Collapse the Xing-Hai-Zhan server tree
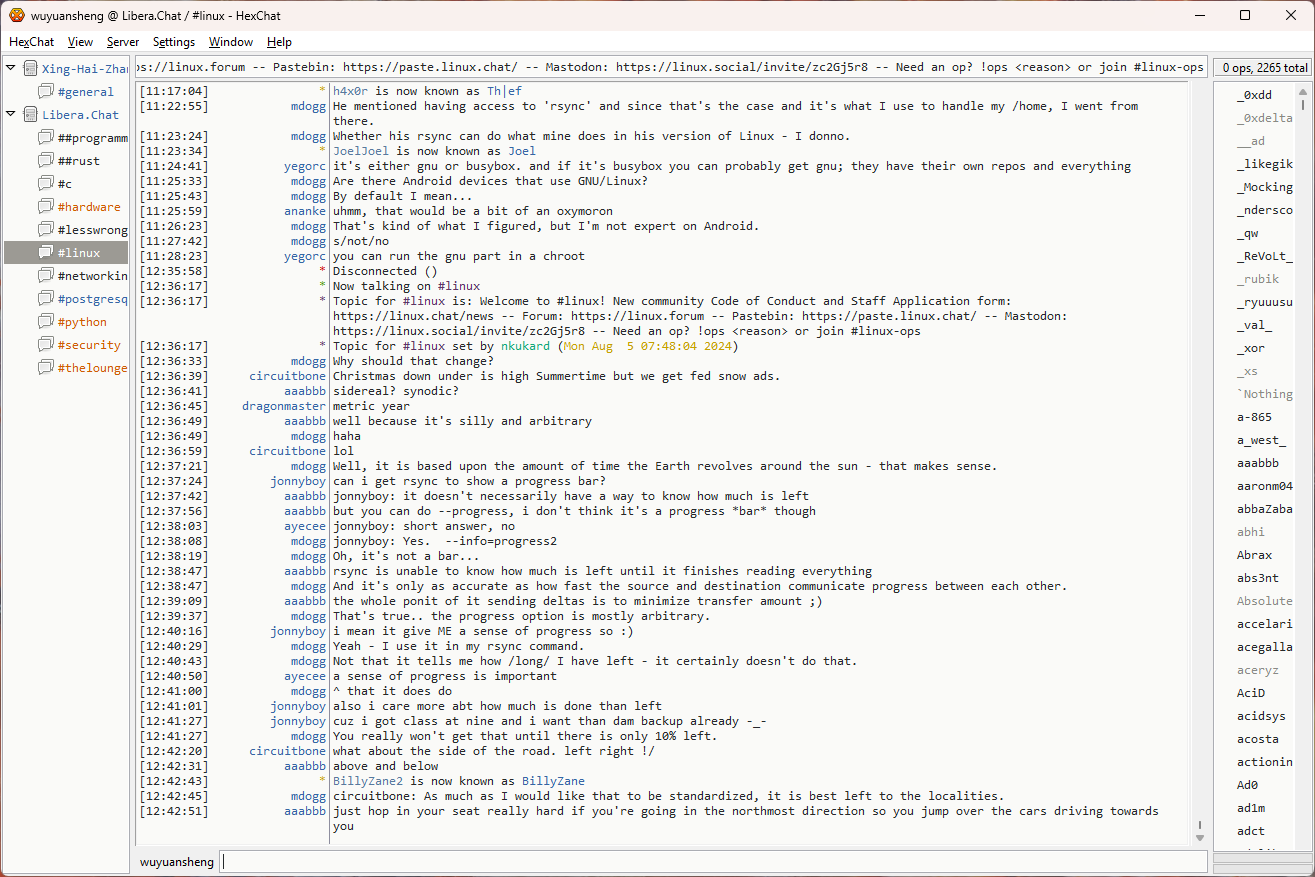Image resolution: width=1315 pixels, height=877 pixels. 11,69
